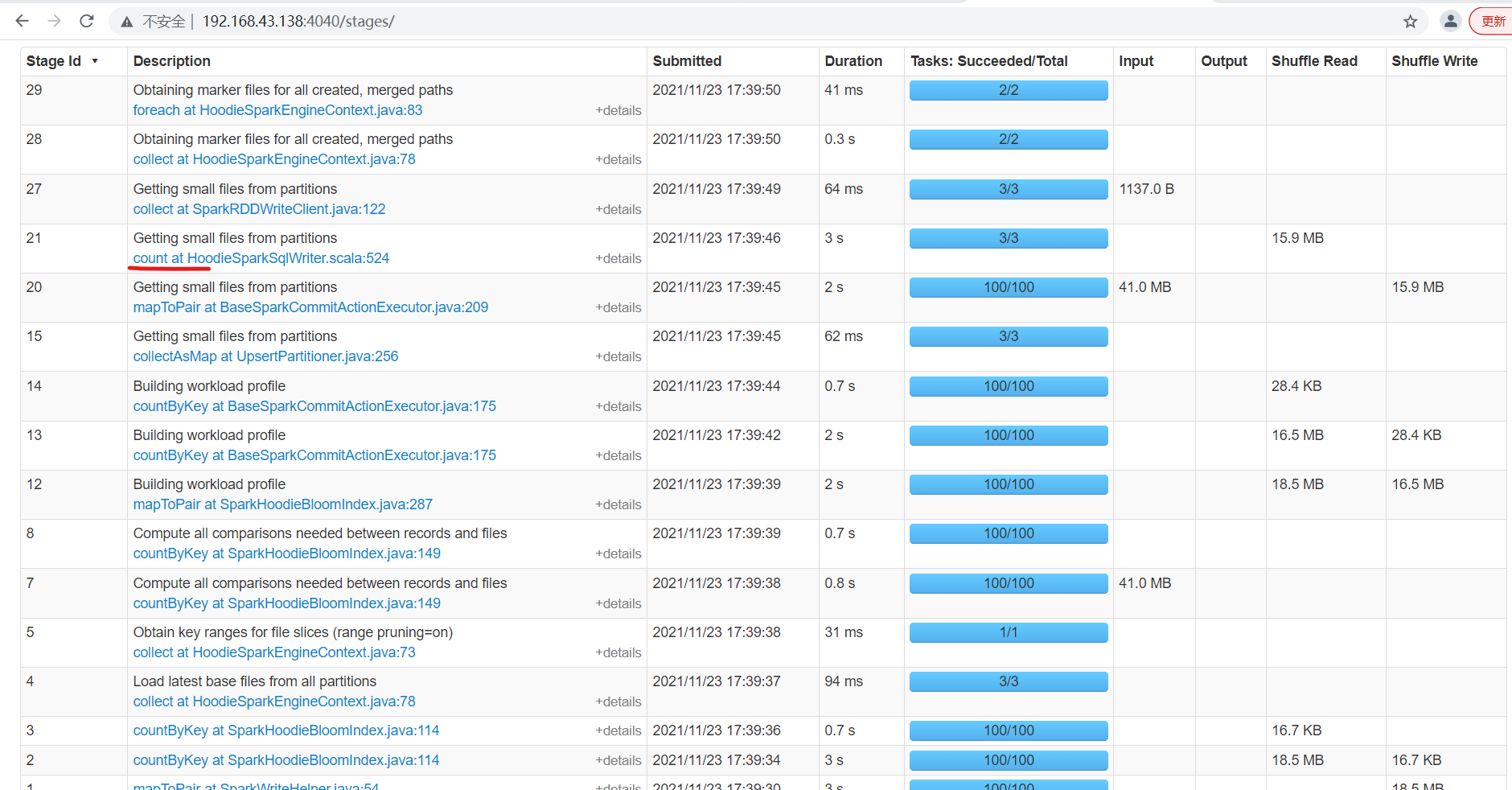
Task: Click browser forward arrow
Action: (x=54, y=21)
